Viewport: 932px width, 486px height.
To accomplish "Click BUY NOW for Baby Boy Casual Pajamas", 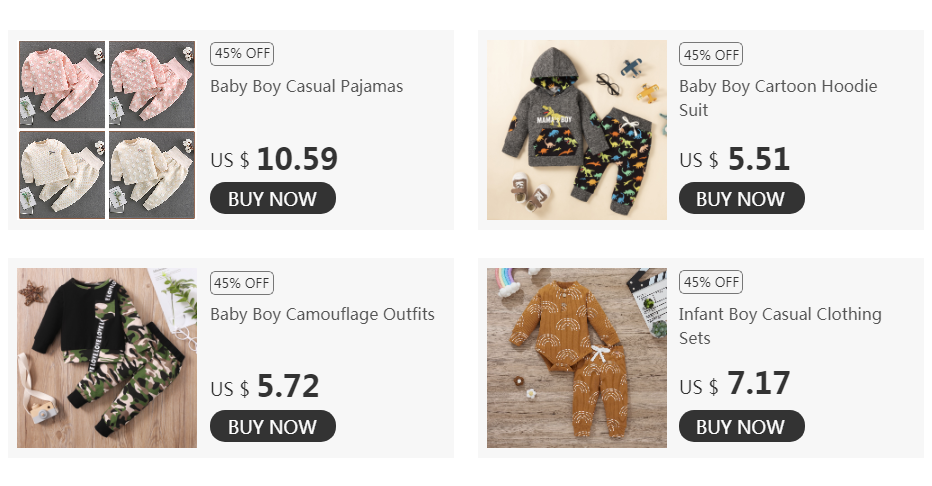I will coord(272,199).
